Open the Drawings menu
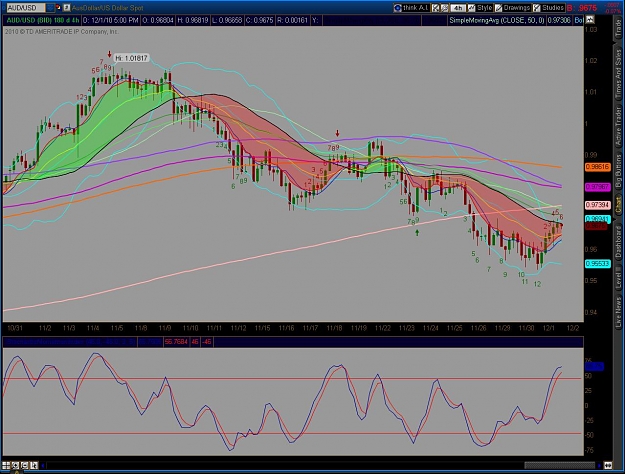This screenshot has width=625, height=474. click(x=513, y=8)
